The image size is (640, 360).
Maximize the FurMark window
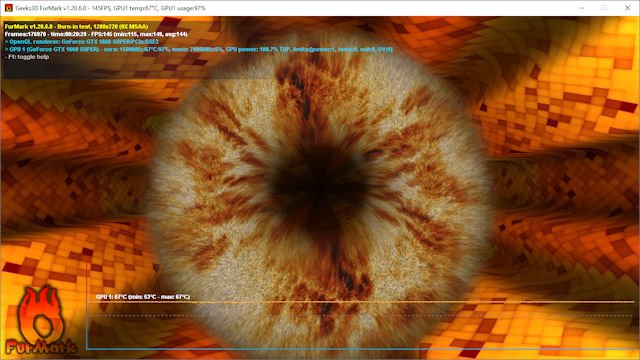tap(604, 8)
